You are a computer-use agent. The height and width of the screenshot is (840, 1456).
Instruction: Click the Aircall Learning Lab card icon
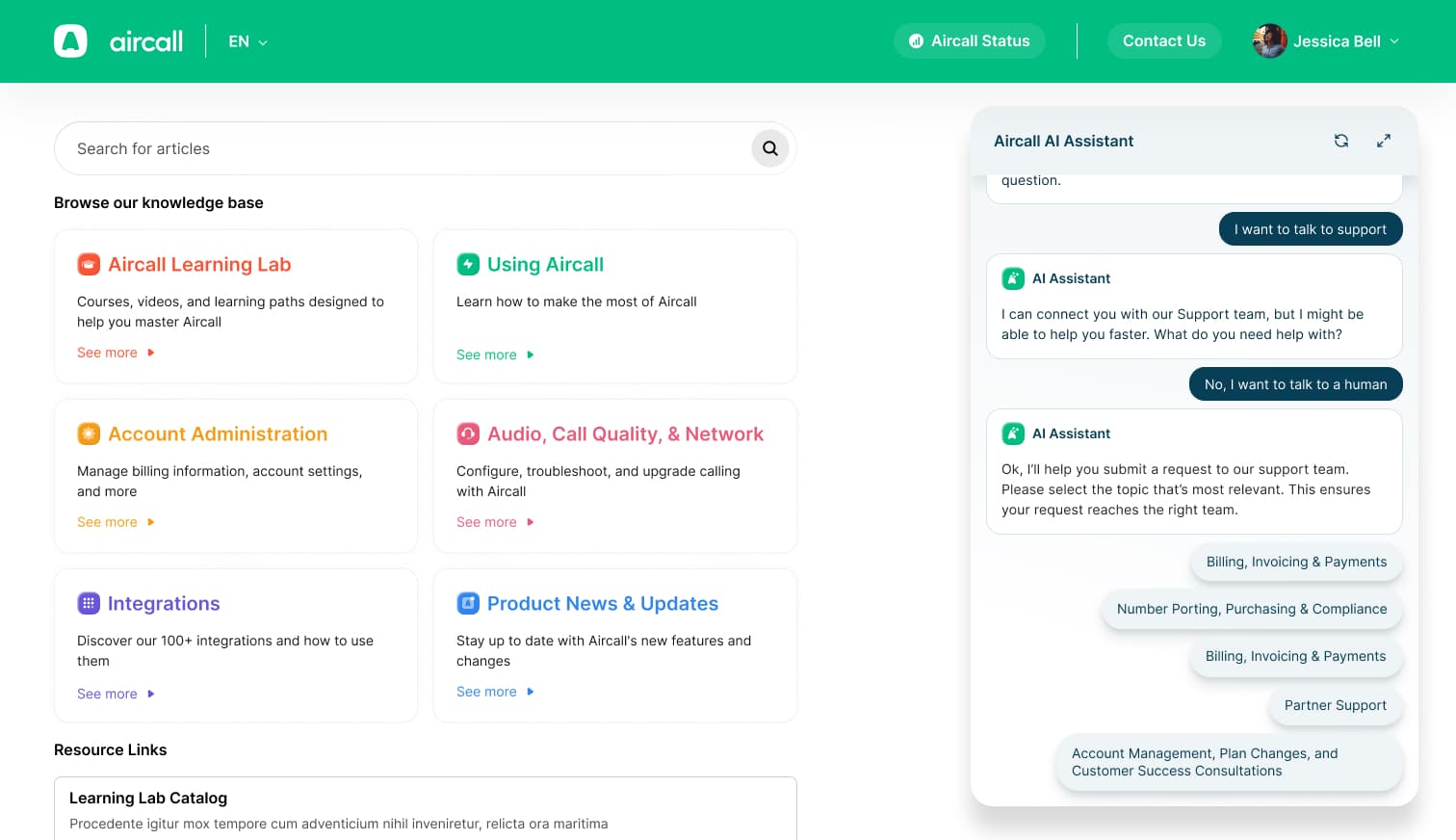pos(89,264)
